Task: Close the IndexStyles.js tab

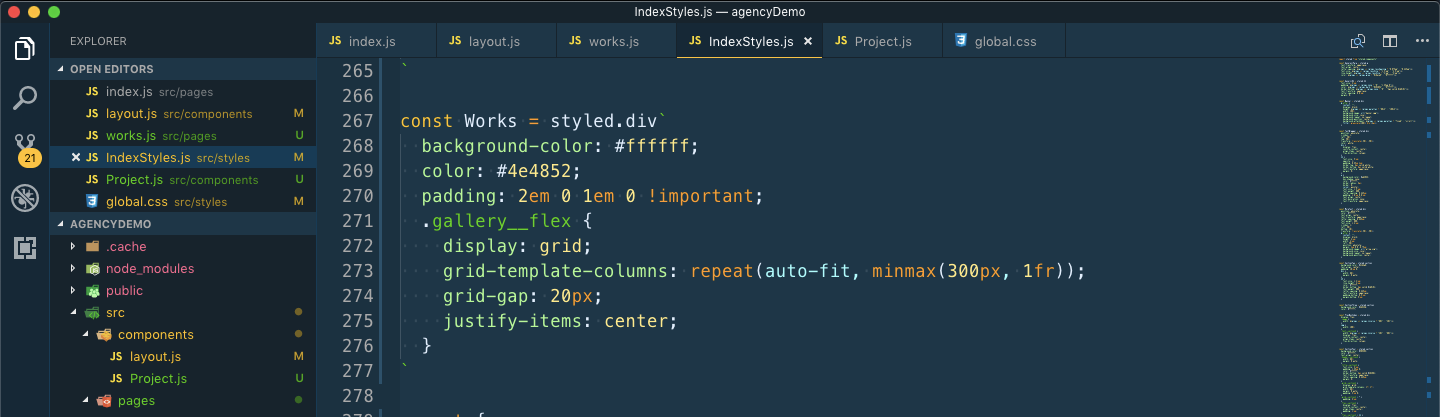Action: coord(808,42)
